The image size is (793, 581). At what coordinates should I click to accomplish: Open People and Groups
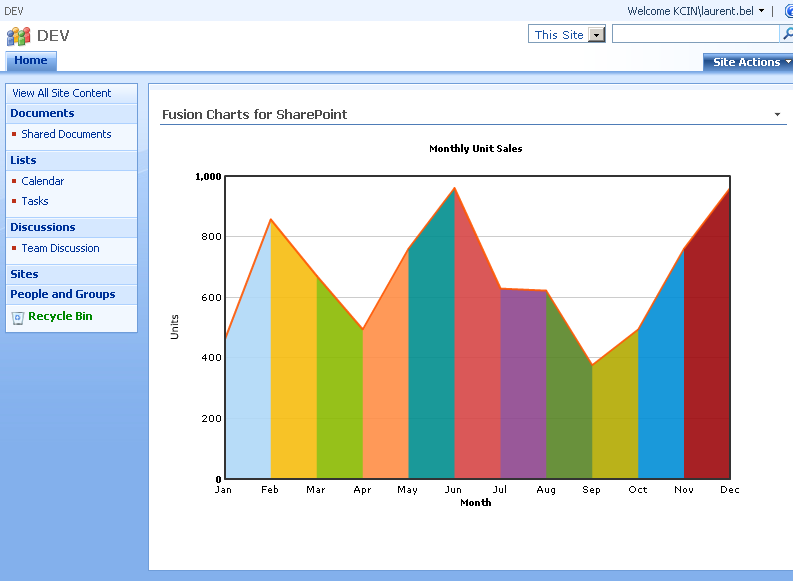click(x=63, y=294)
